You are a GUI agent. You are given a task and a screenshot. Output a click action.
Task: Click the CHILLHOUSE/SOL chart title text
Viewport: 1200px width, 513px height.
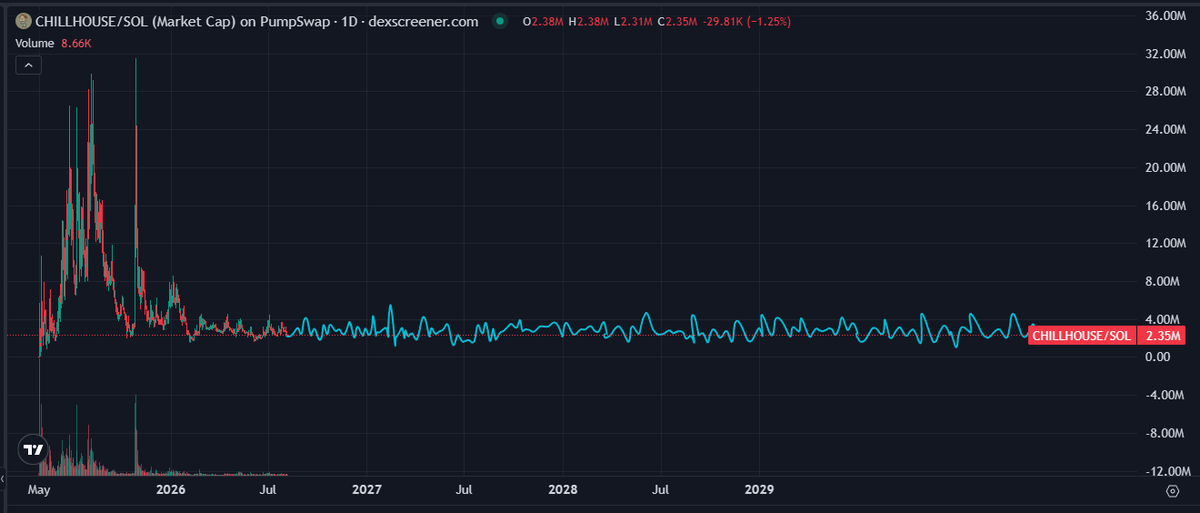click(x=256, y=22)
